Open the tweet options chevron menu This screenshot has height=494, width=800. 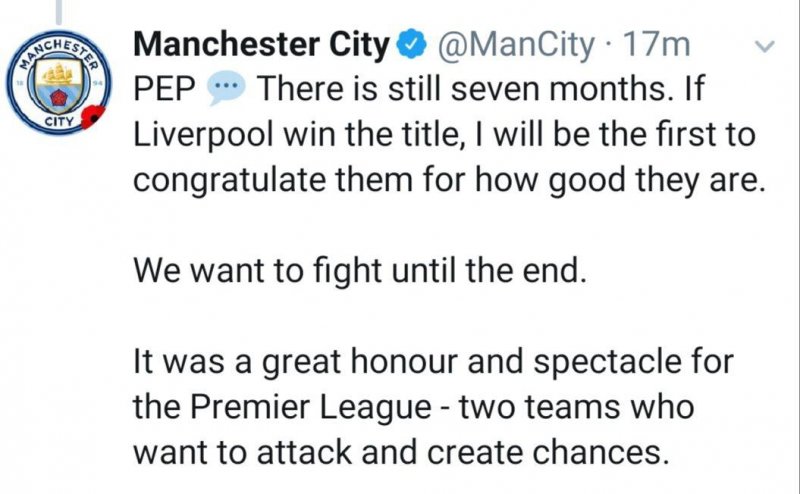[x=764, y=47]
